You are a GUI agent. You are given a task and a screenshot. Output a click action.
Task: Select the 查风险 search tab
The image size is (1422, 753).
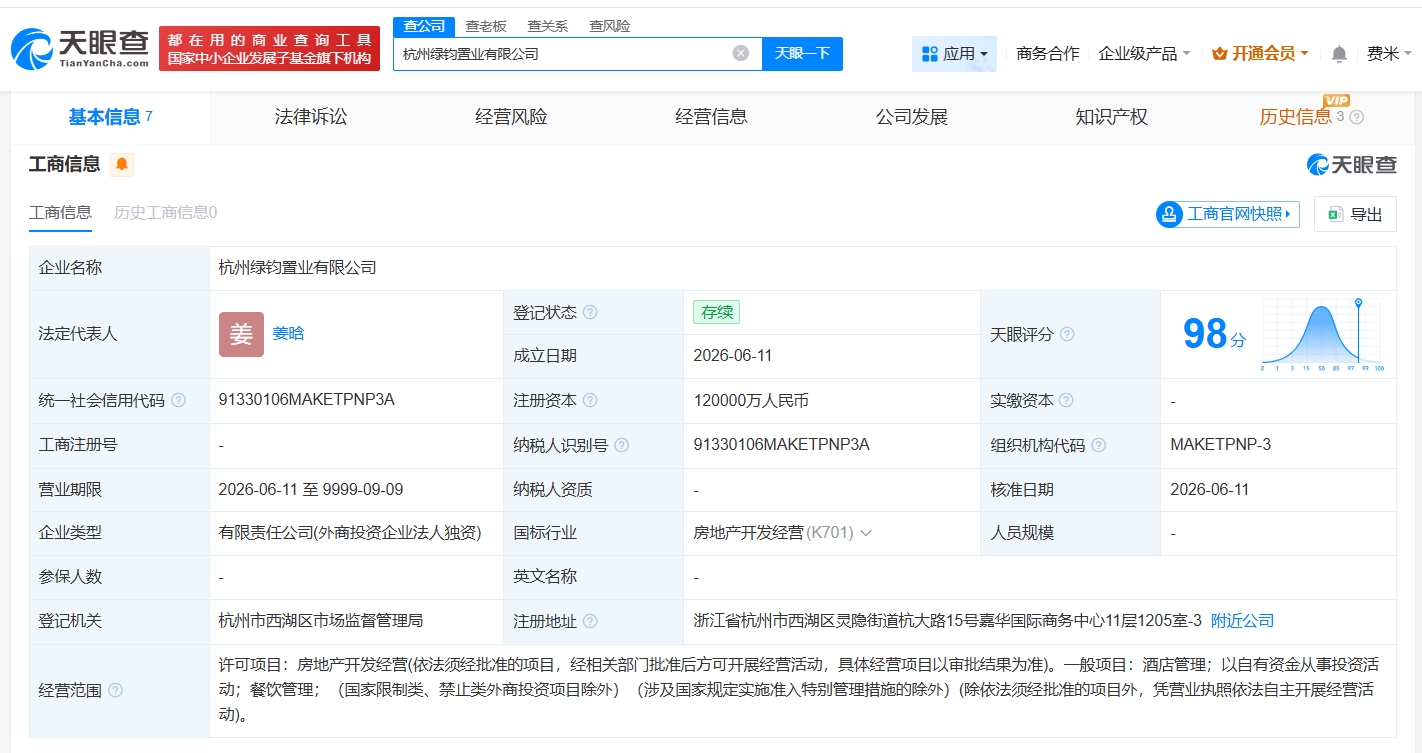coord(609,26)
